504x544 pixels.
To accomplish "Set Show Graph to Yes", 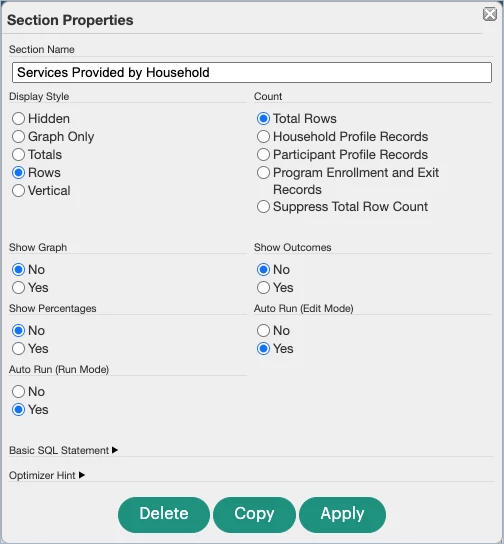I will click(x=18, y=288).
